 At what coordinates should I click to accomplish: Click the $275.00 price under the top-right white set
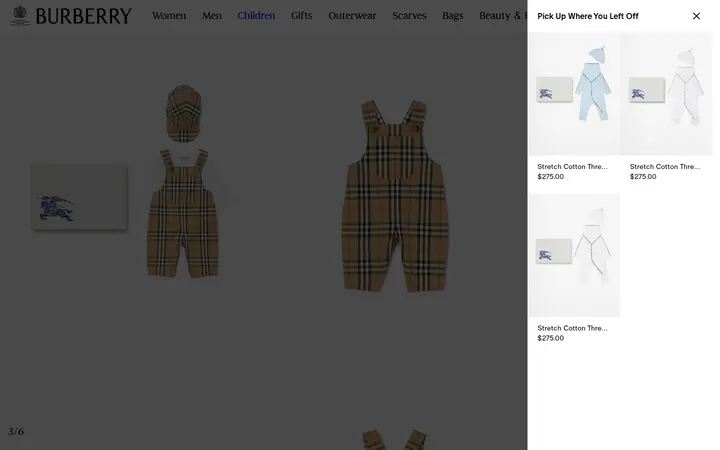(x=643, y=177)
